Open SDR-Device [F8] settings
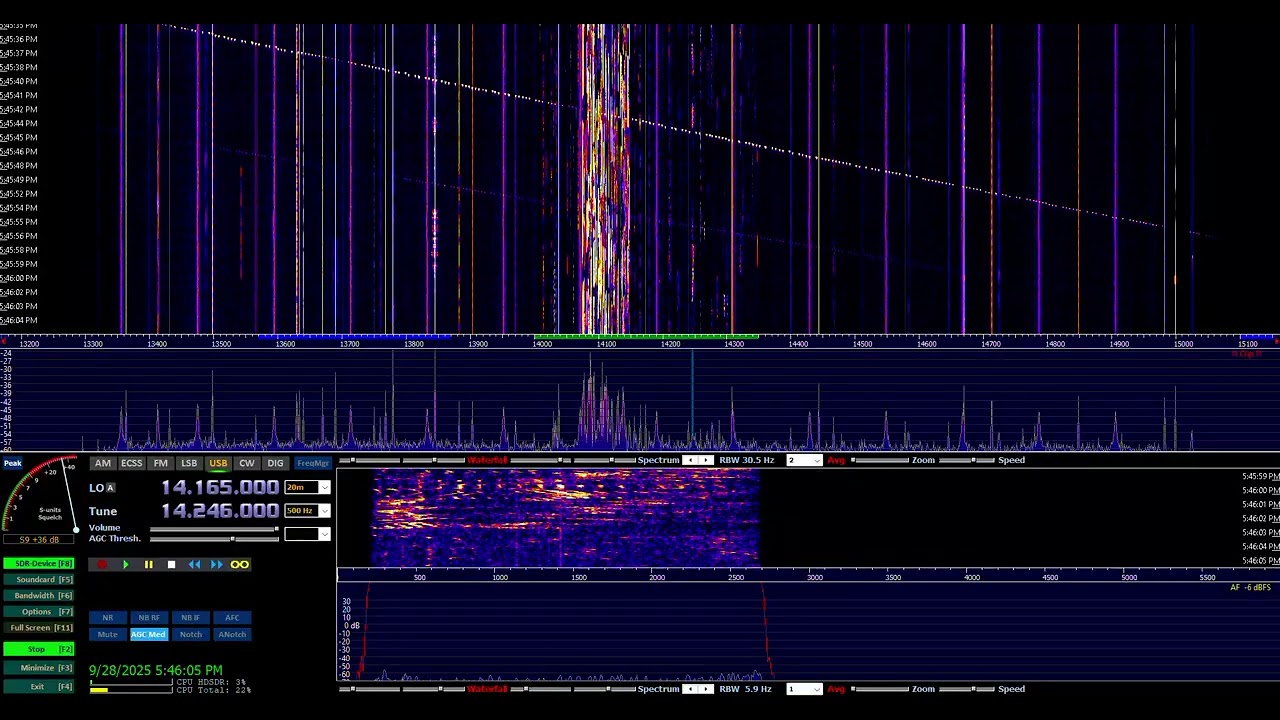Screen dimensions: 1280x720 click(x=38, y=564)
